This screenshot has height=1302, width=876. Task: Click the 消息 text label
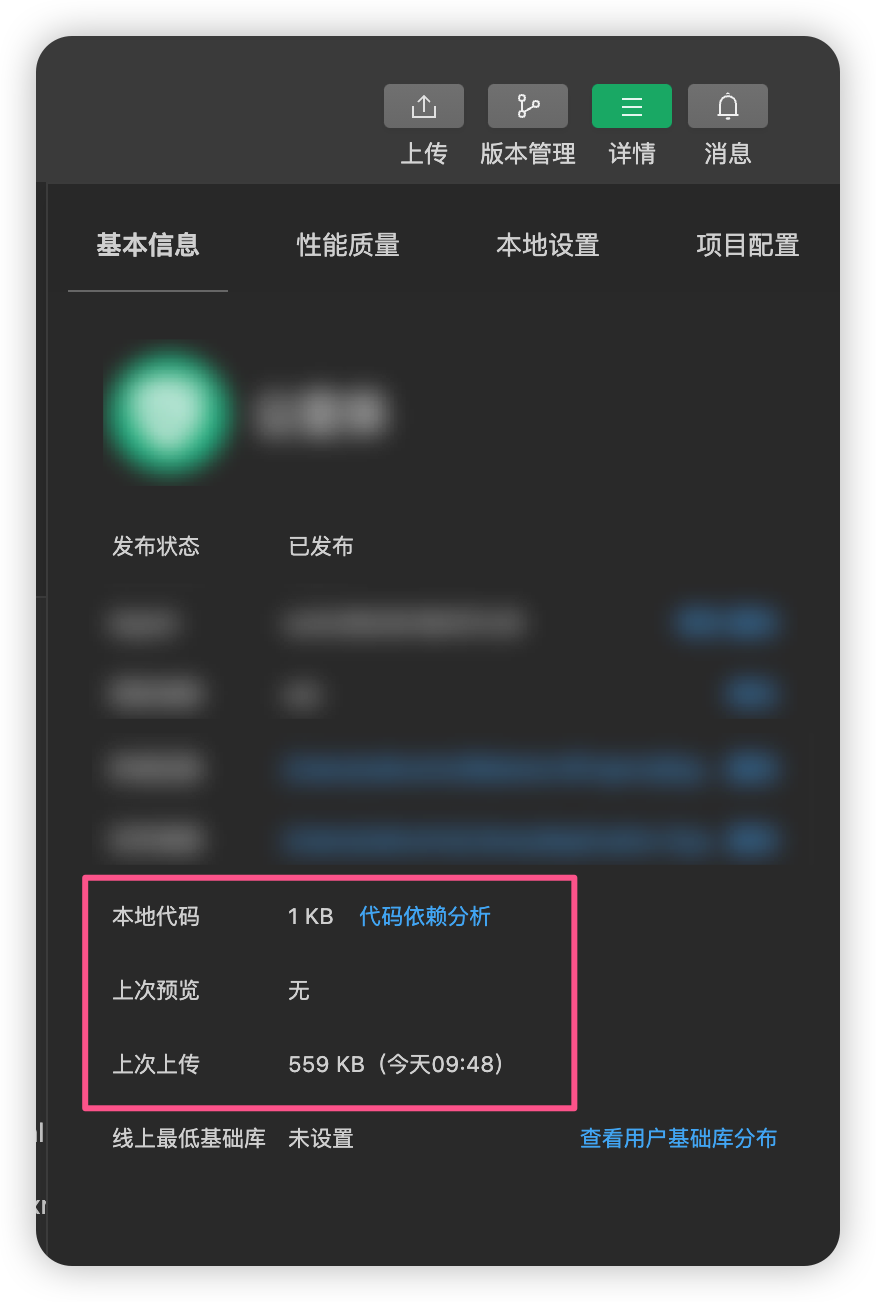coord(728,154)
